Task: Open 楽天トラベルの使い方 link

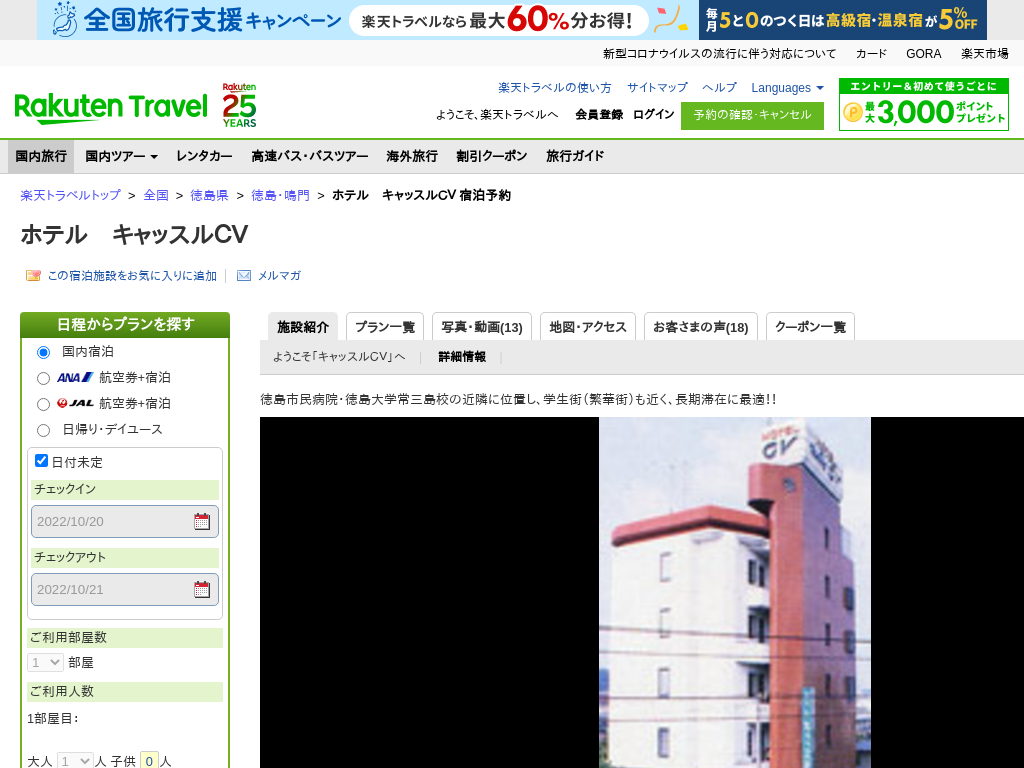Action: [x=555, y=88]
